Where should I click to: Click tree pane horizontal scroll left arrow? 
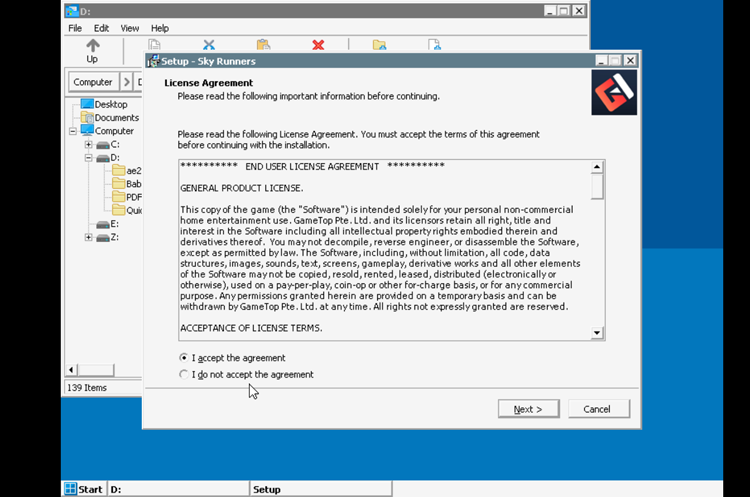pos(71,370)
